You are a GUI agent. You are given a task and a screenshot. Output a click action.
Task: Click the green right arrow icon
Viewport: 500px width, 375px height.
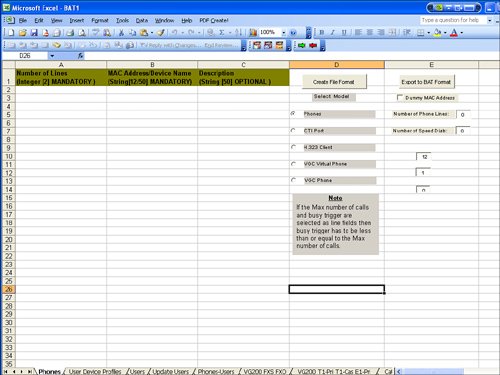(x=302, y=45)
